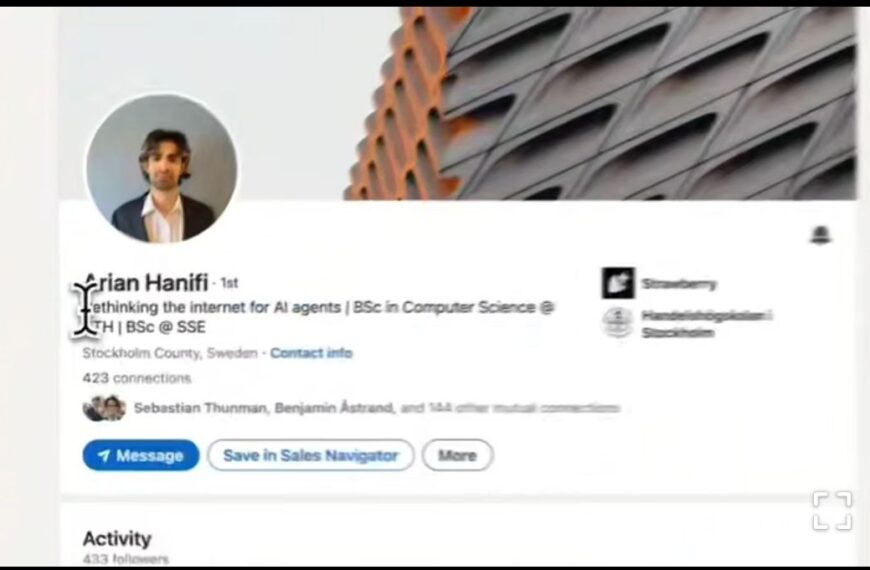Click the paper plane icon on the Message button
This screenshot has height=570, width=870.
click(x=104, y=456)
